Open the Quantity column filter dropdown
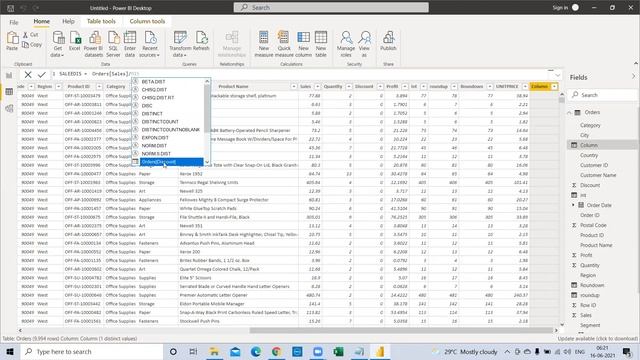 pos(349,87)
